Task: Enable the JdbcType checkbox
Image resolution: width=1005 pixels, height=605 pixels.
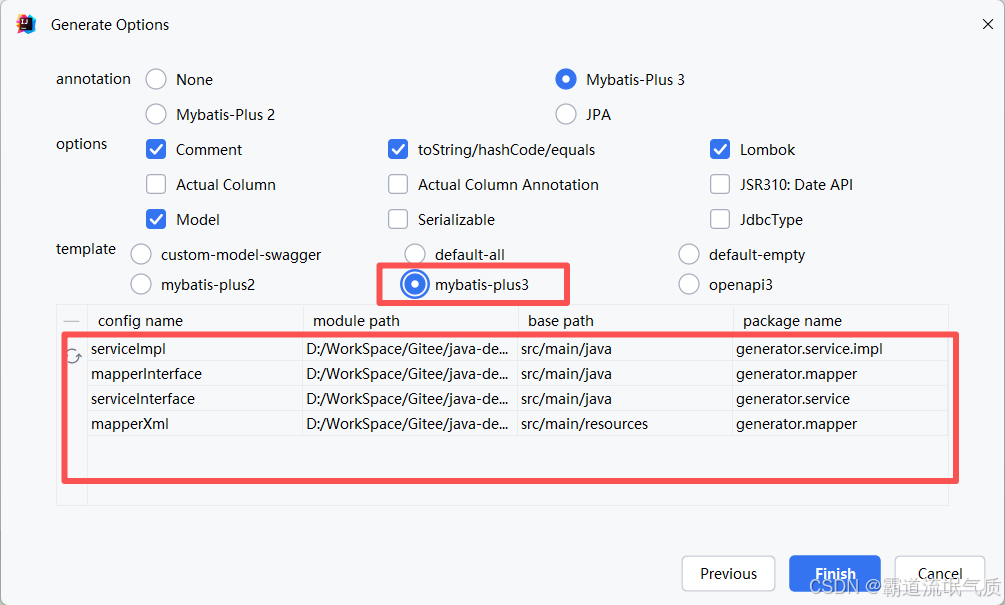Action: (720, 220)
